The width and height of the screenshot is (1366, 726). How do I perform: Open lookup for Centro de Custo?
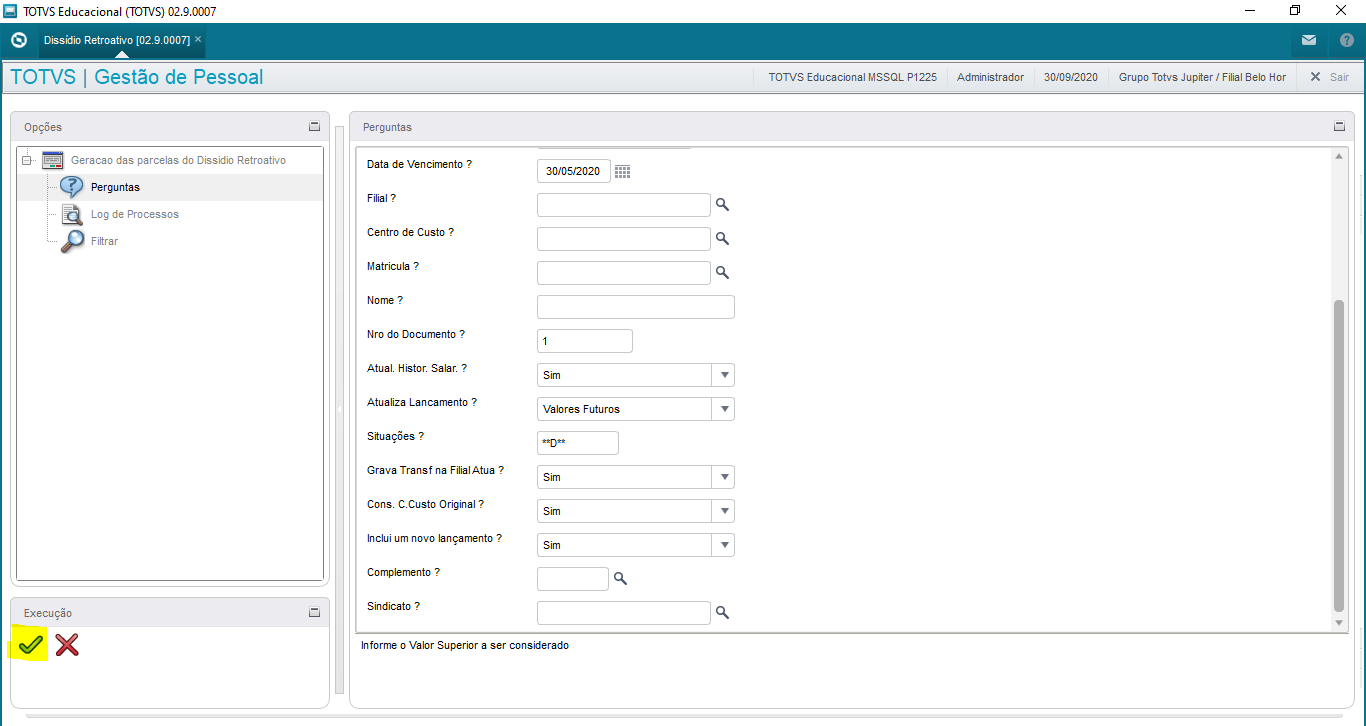[722, 239]
